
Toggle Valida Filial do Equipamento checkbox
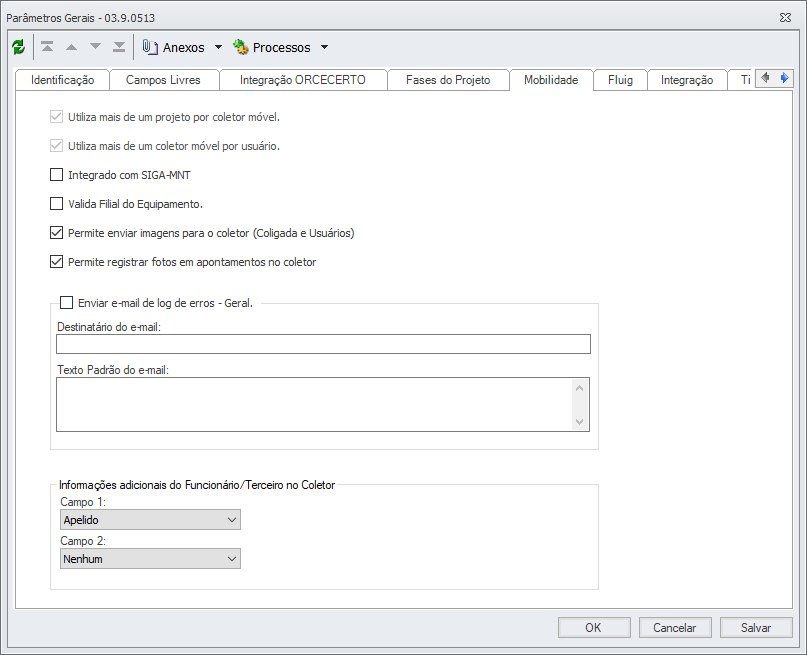(57, 204)
